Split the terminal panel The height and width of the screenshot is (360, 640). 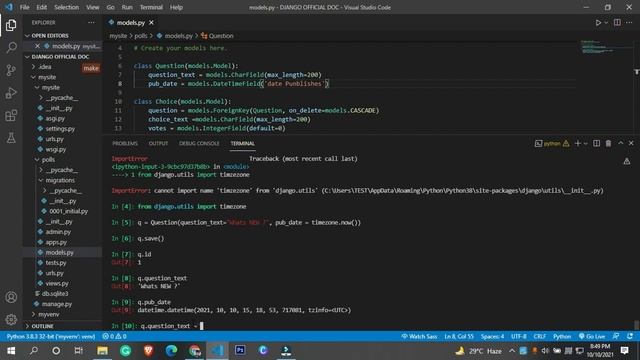(x=596, y=143)
